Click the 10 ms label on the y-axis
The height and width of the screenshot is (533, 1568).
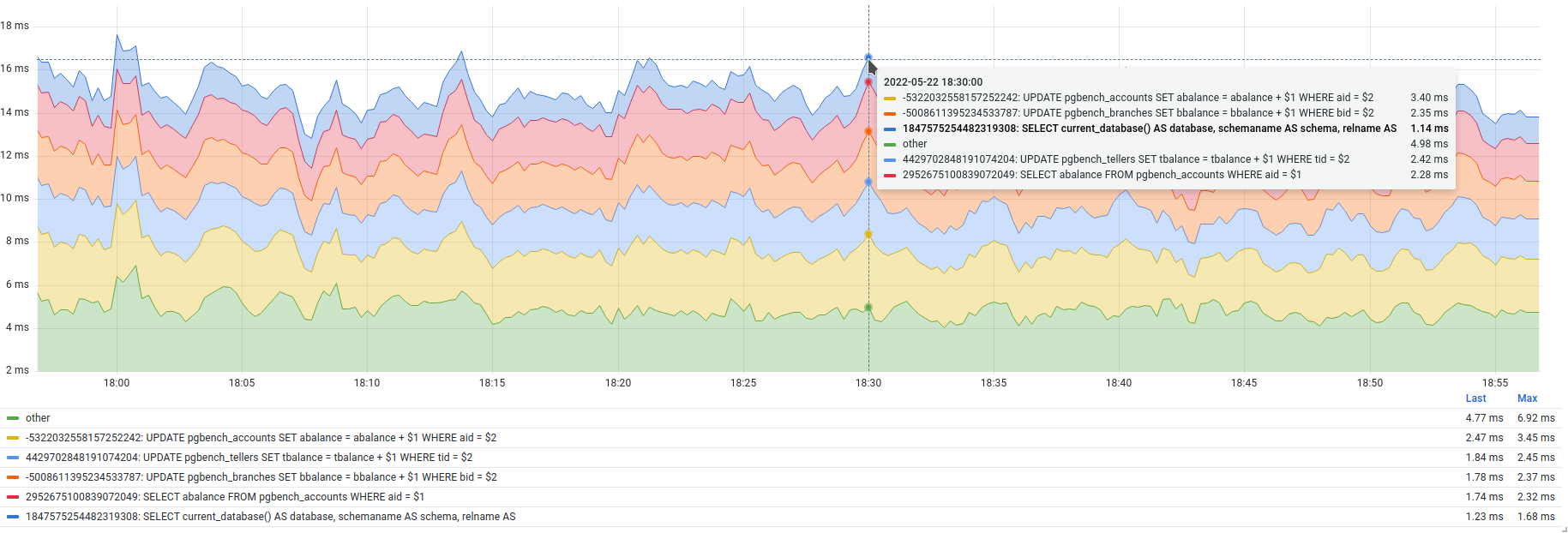[x=15, y=198]
